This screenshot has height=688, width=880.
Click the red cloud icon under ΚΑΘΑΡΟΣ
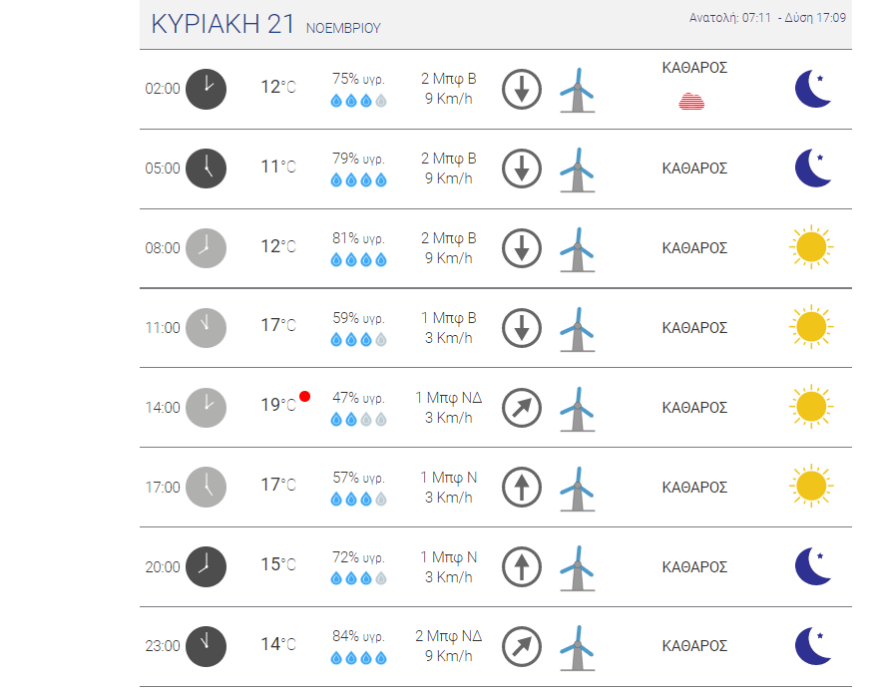tap(692, 101)
